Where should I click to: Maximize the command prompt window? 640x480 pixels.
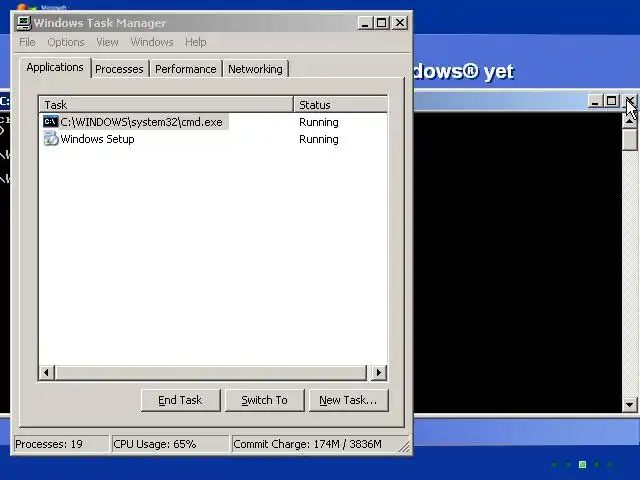pos(611,101)
